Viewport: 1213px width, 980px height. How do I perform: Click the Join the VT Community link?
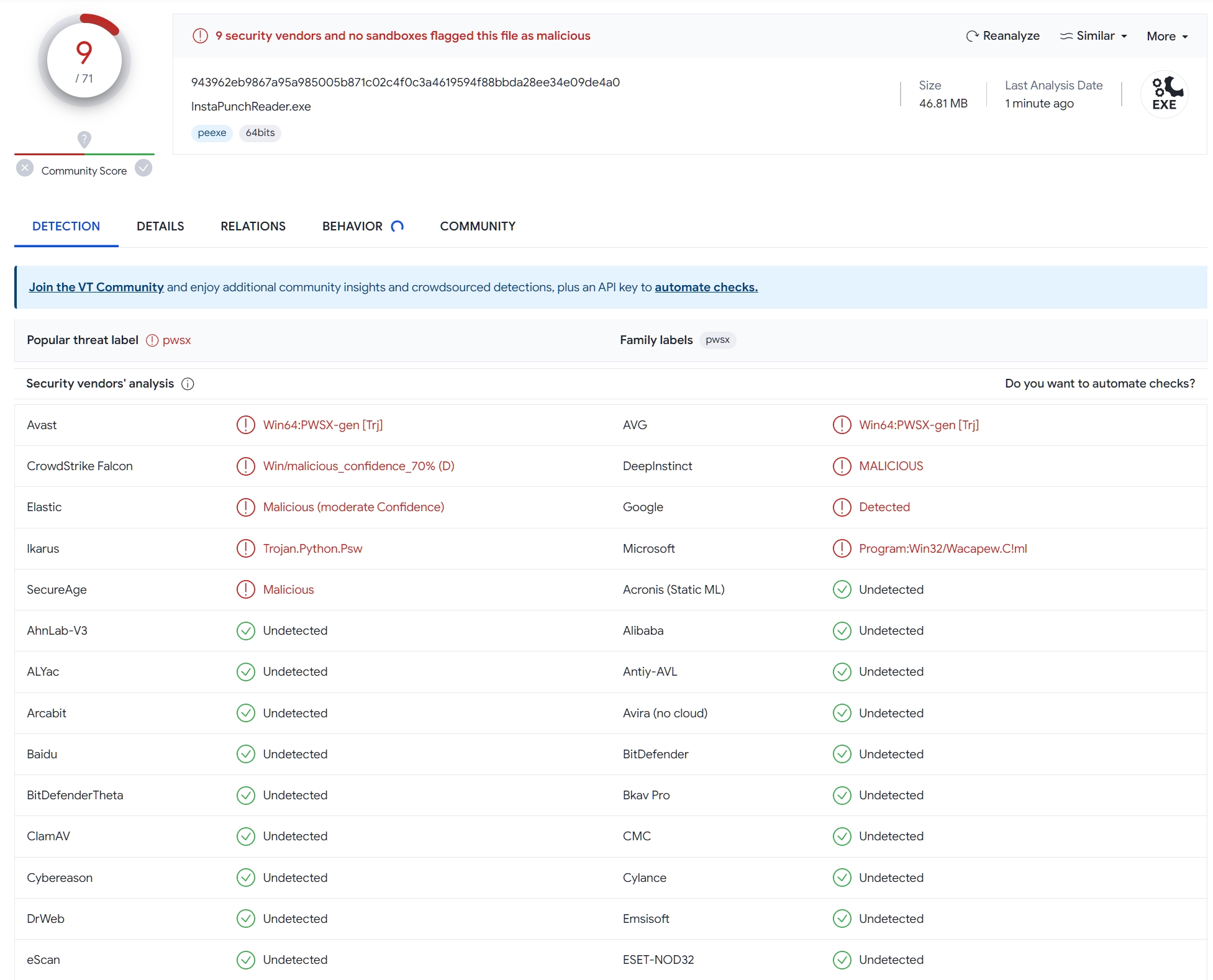coord(96,287)
